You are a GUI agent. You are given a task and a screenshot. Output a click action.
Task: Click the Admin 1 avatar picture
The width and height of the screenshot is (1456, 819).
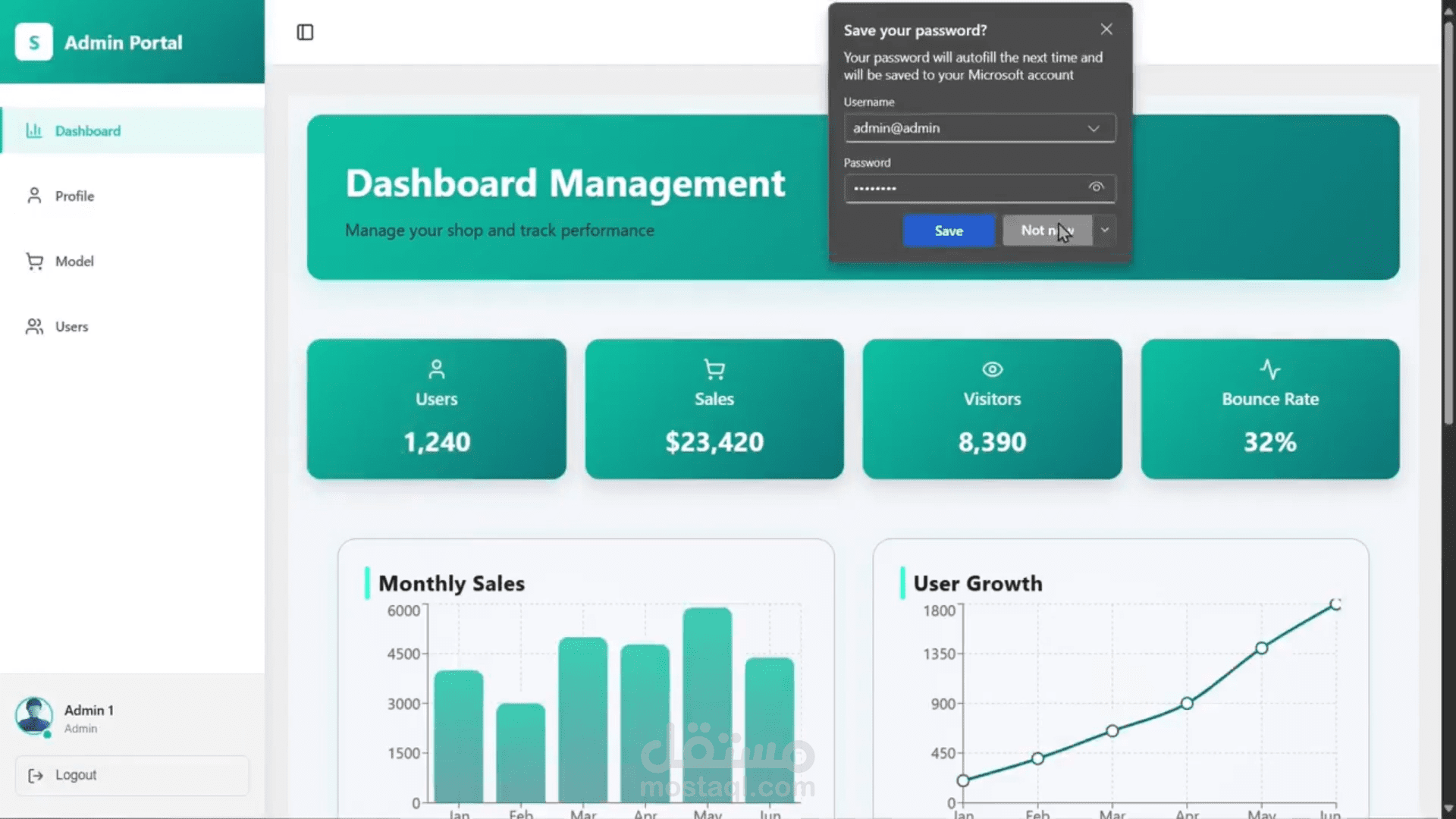34,716
